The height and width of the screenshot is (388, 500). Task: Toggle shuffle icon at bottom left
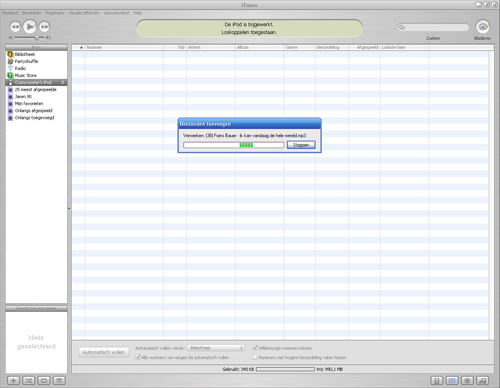28,380
